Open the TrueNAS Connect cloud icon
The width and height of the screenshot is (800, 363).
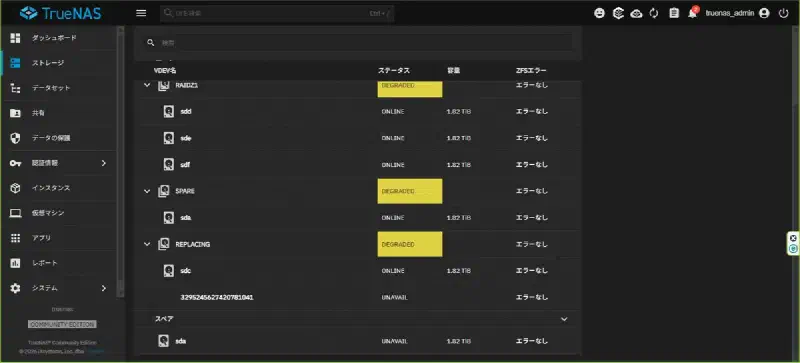point(636,14)
